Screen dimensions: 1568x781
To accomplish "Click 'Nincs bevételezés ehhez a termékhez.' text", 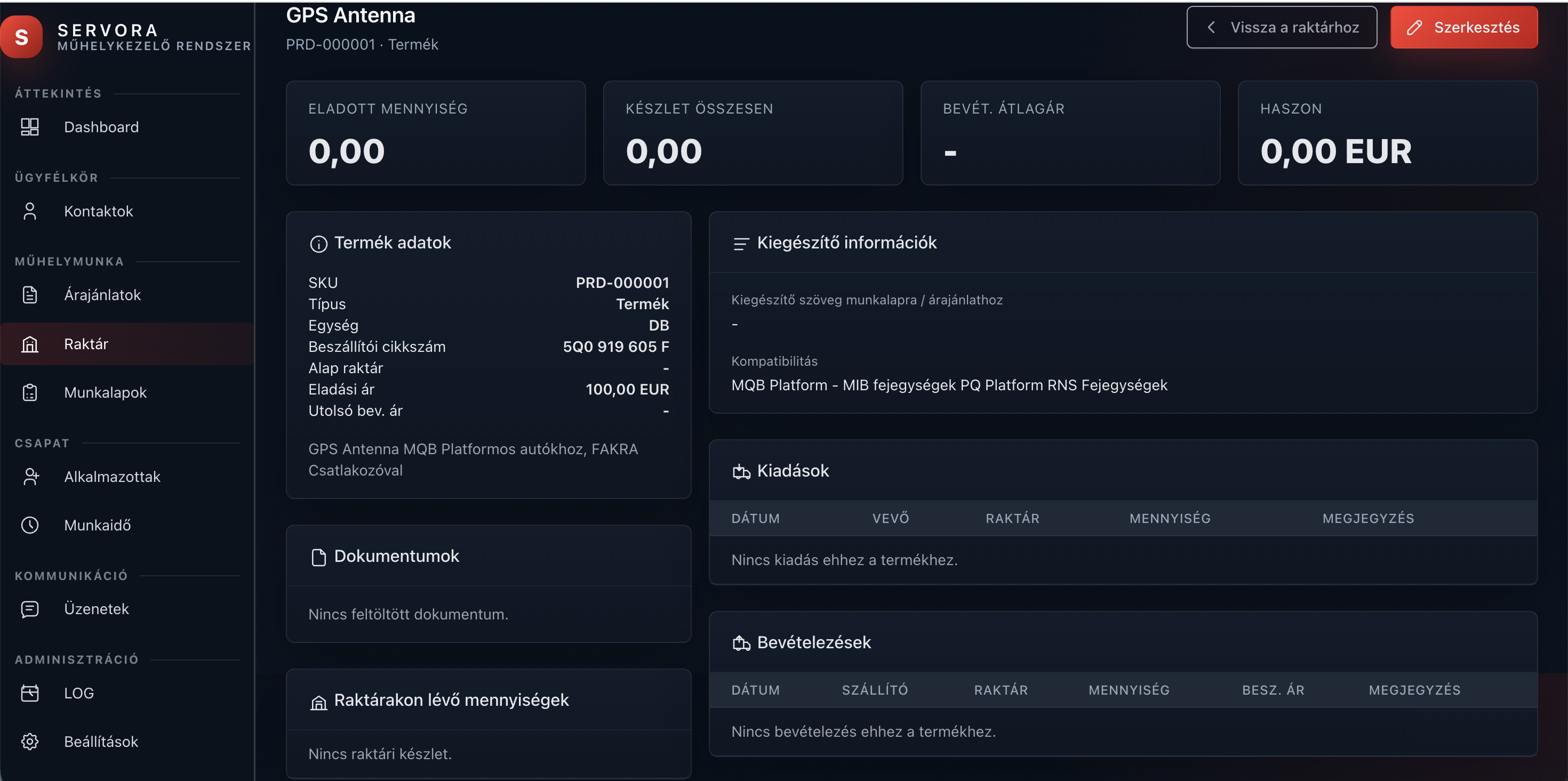I will (863, 732).
